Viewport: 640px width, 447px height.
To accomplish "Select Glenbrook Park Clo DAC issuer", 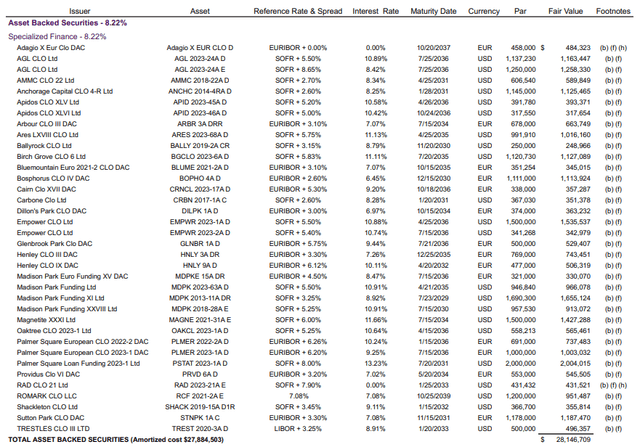I will tap(54, 244).
